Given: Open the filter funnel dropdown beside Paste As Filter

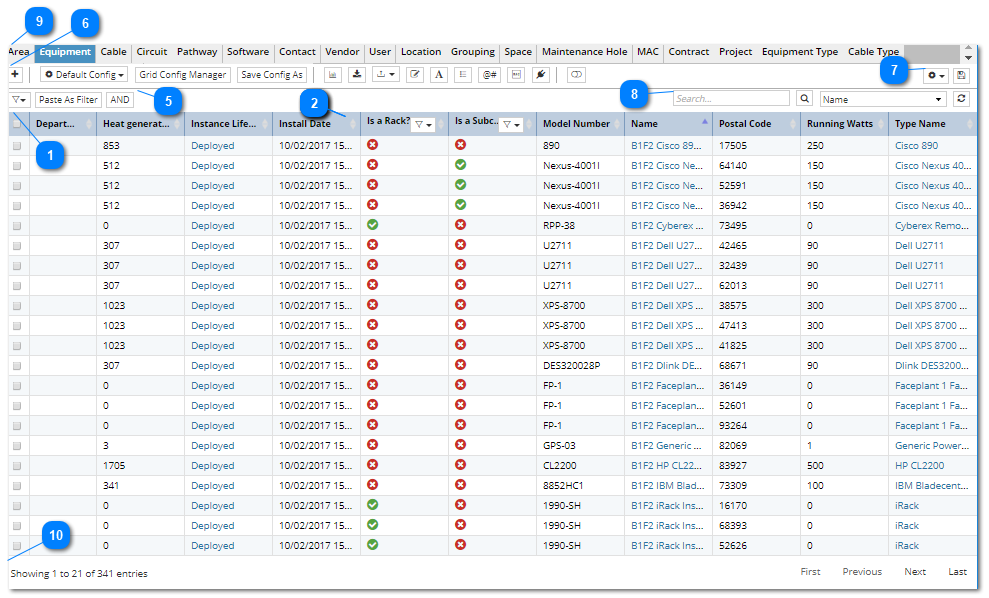Looking at the screenshot, I should coord(20,100).
